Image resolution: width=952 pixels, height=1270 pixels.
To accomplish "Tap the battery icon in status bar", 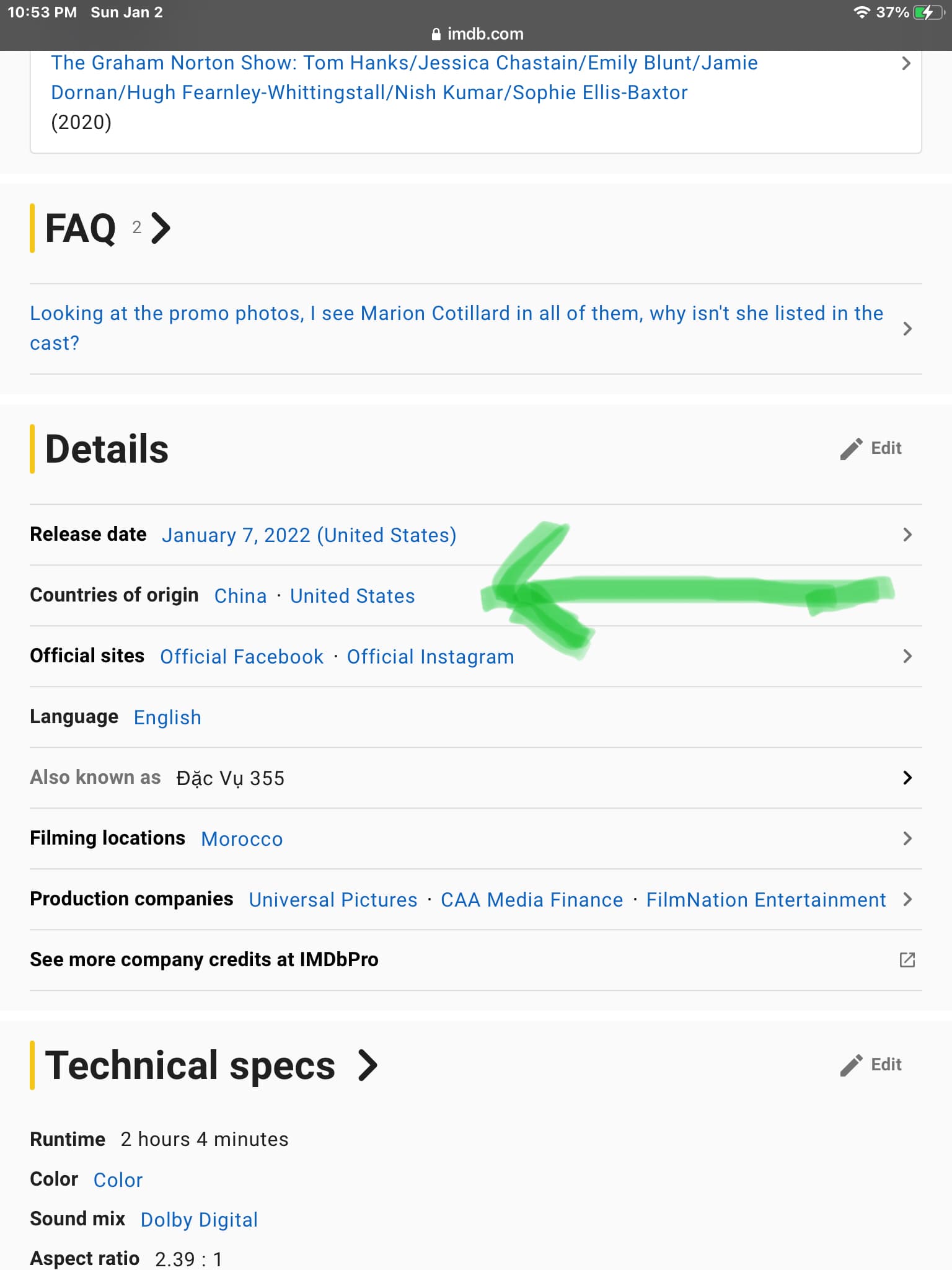I will point(929,12).
